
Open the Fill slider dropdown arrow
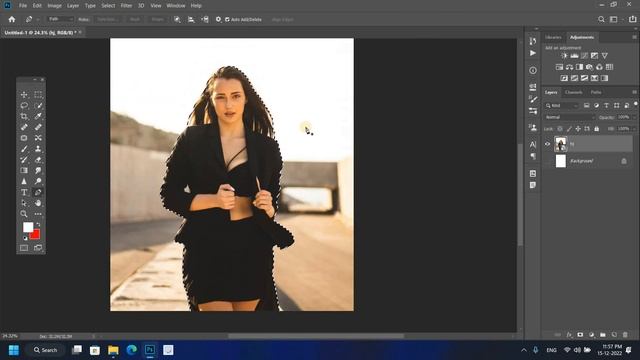[633, 129]
